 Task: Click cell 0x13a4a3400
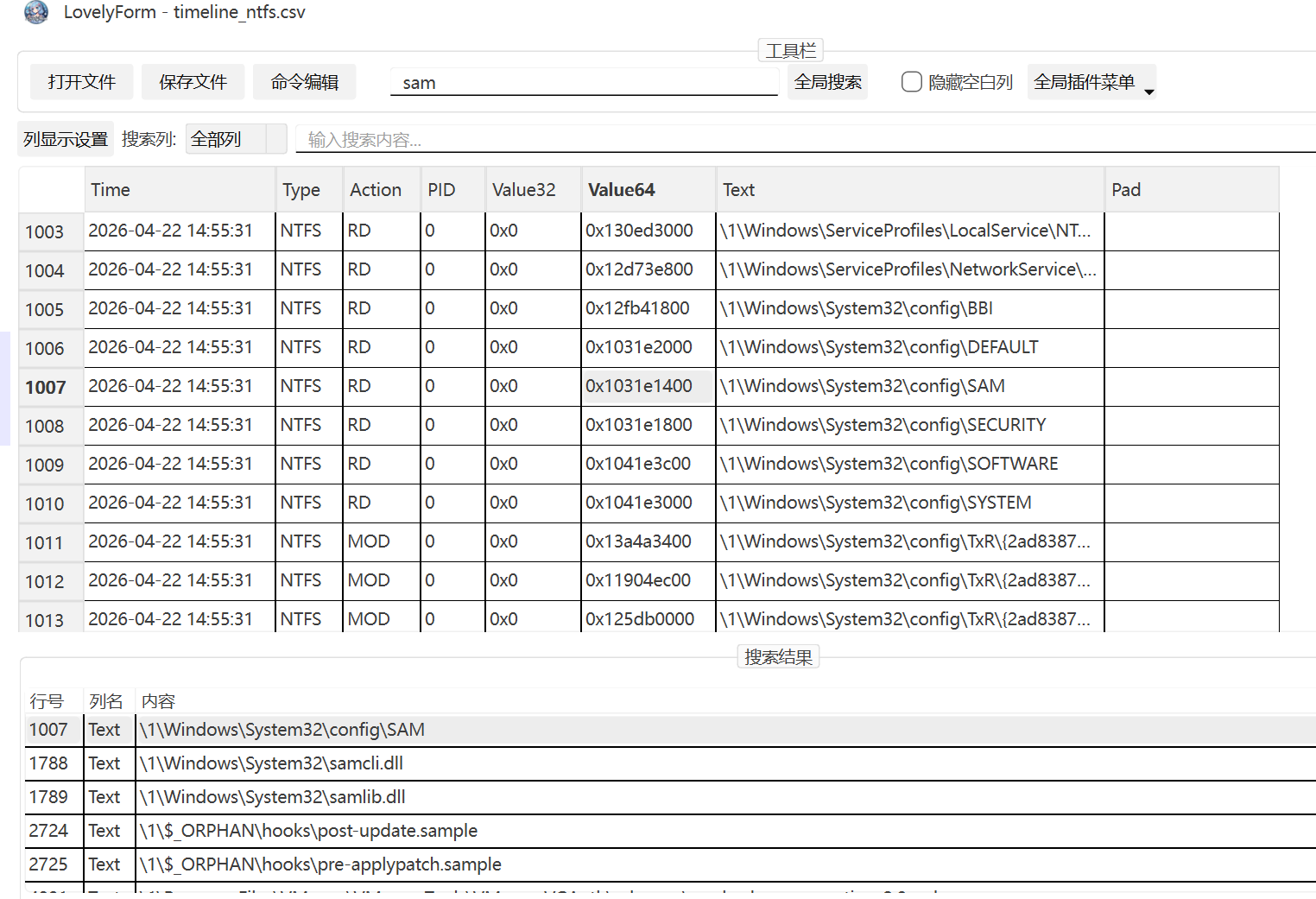[x=649, y=541]
